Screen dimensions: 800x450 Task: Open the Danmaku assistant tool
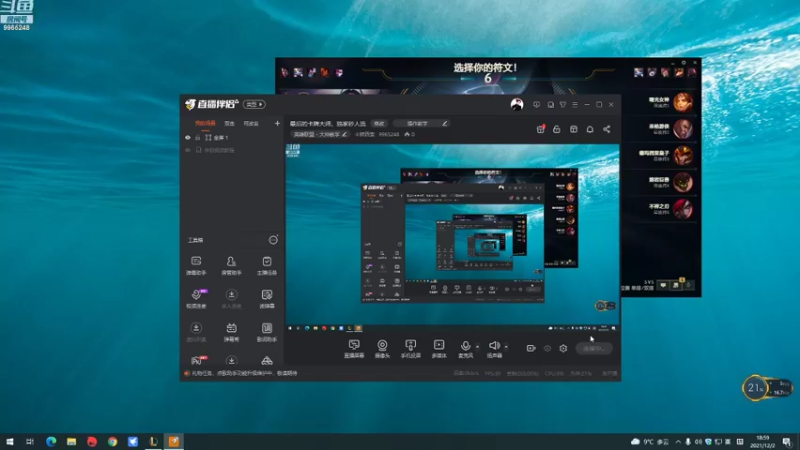coord(196,266)
